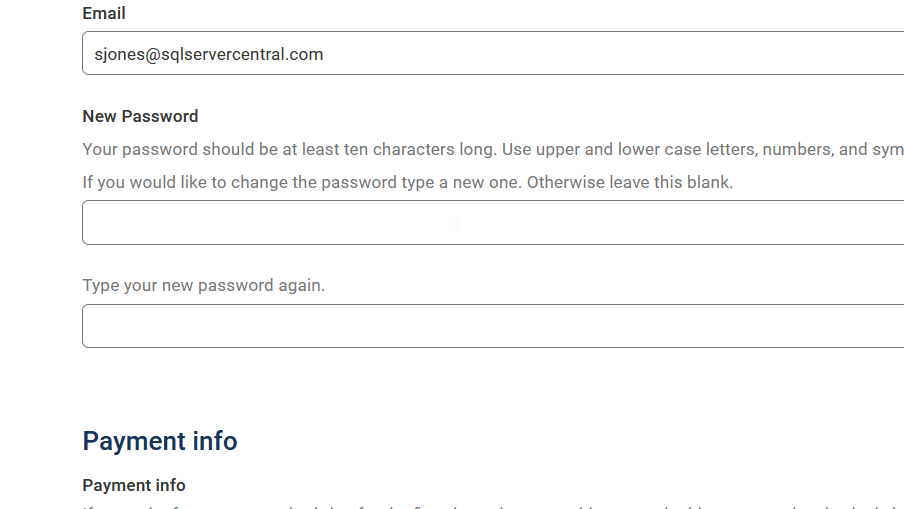Click the password length requirement hint line
The height and width of the screenshot is (509, 904).
492,150
